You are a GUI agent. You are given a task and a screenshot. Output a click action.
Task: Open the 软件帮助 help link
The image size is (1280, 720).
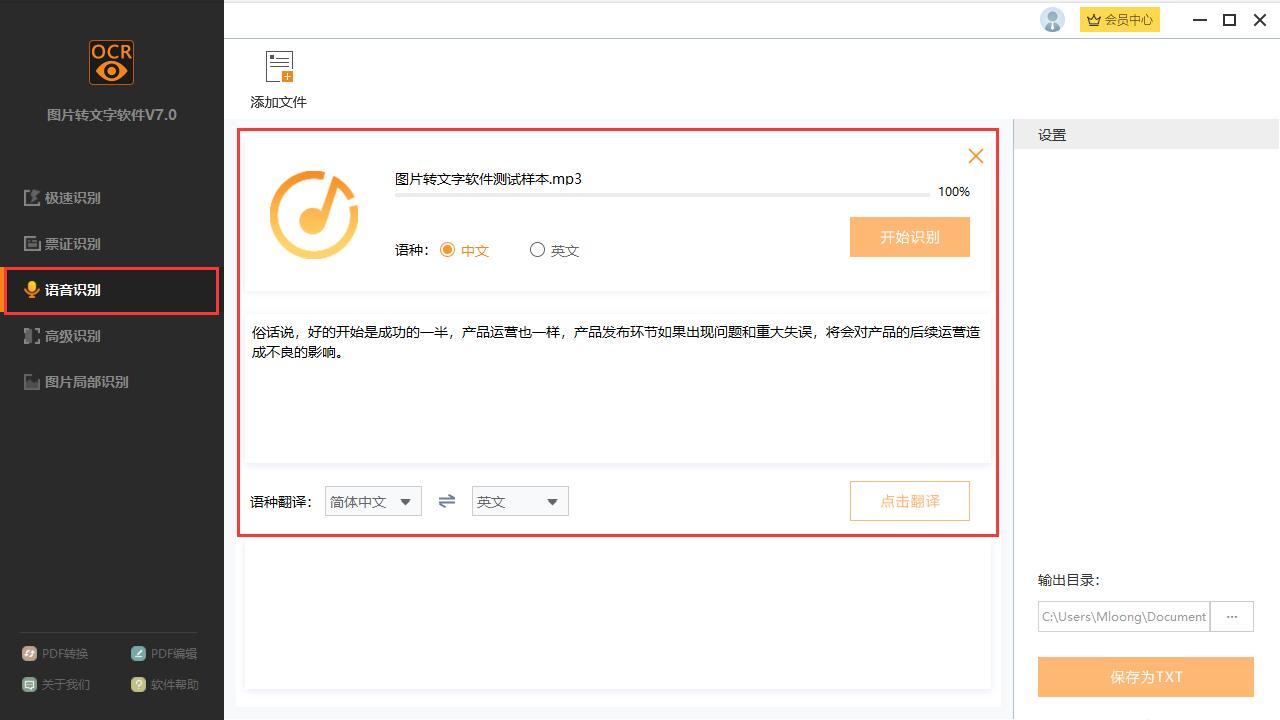(x=165, y=685)
